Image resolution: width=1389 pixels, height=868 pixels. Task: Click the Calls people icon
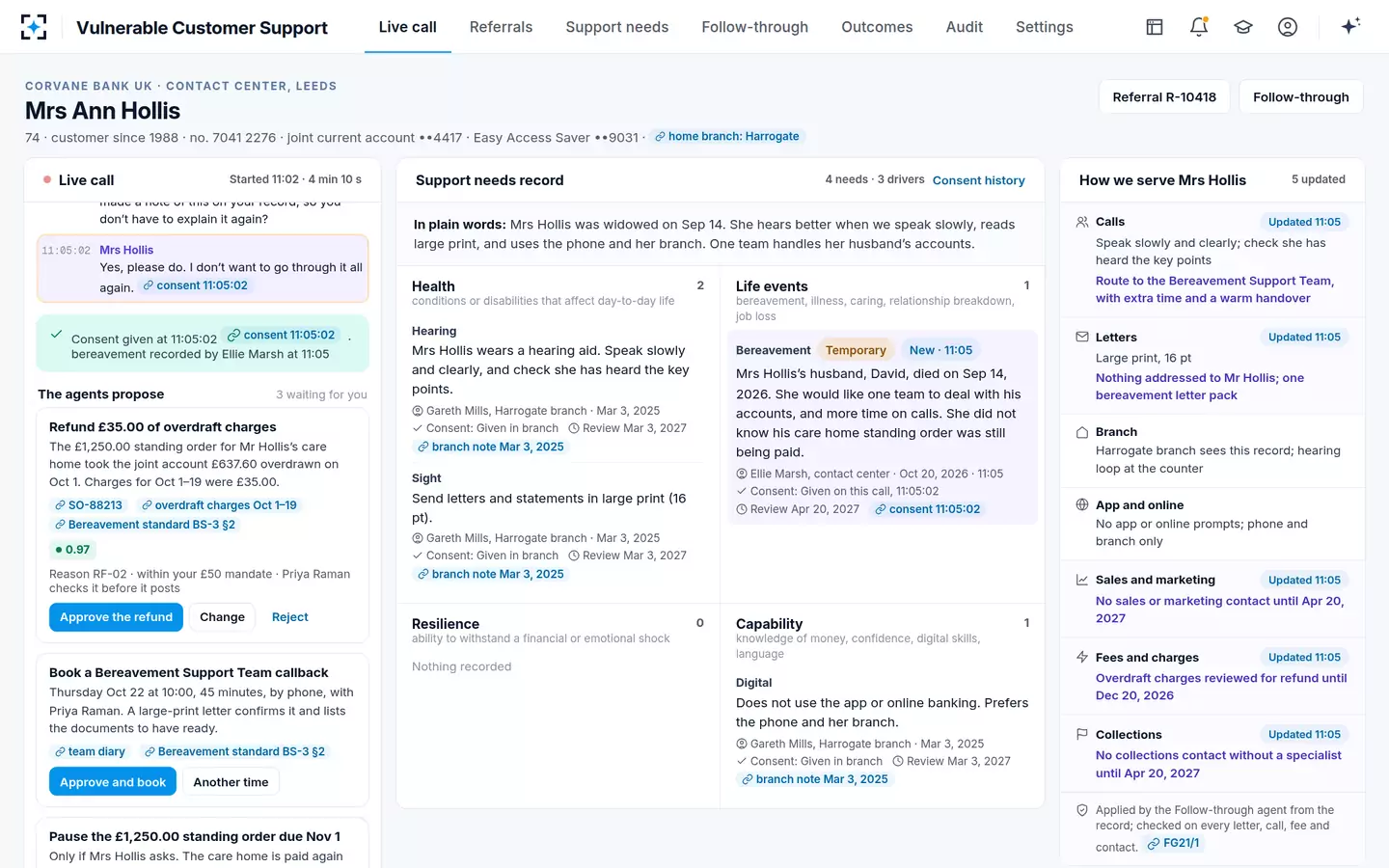click(1082, 222)
